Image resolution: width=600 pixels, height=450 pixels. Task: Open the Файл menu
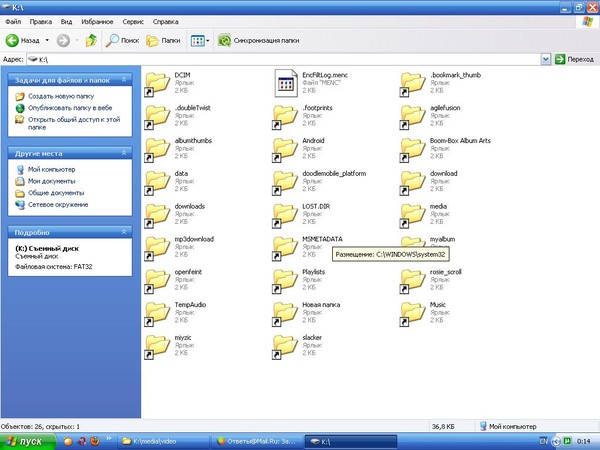pyautogui.click(x=13, y=20)
